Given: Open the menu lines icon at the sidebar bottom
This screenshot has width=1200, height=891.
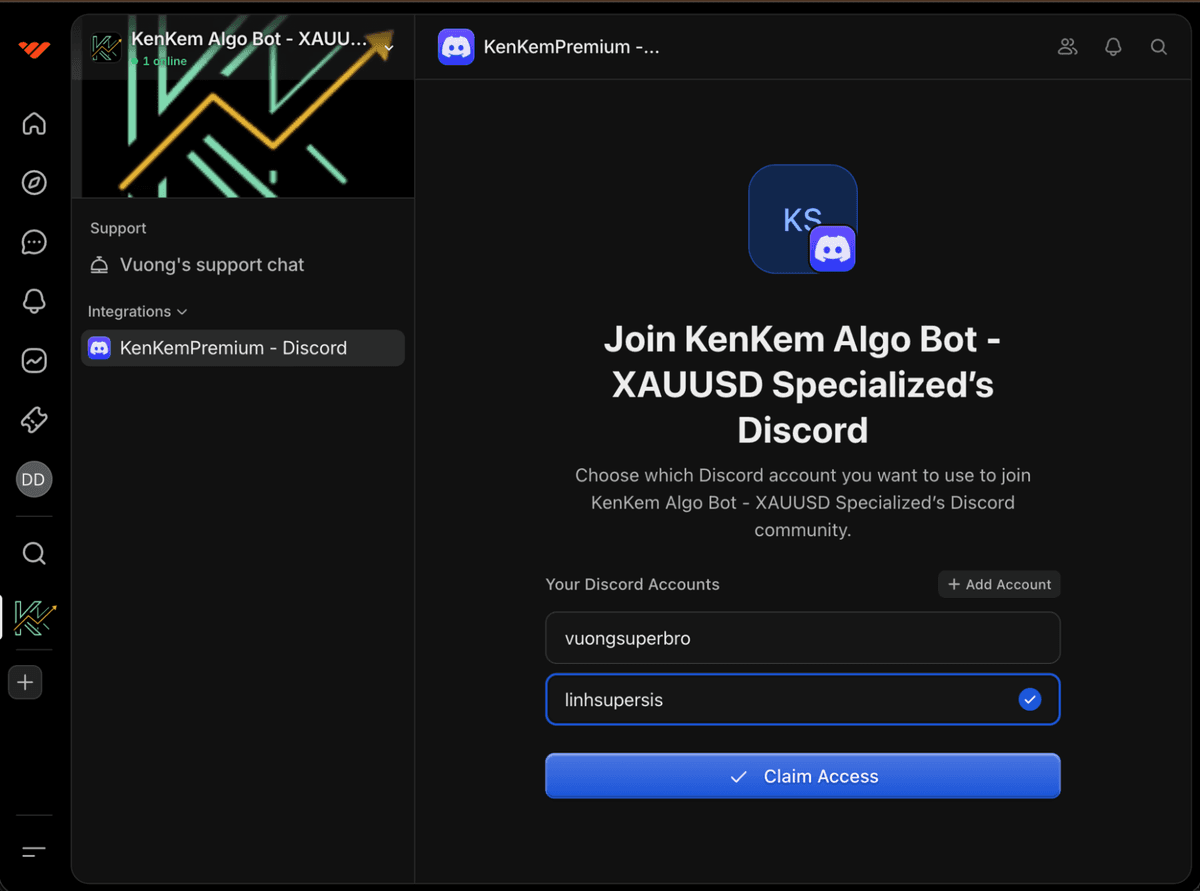Looking at the screenshot, I should pyautogui.click(x=34, y=852).
